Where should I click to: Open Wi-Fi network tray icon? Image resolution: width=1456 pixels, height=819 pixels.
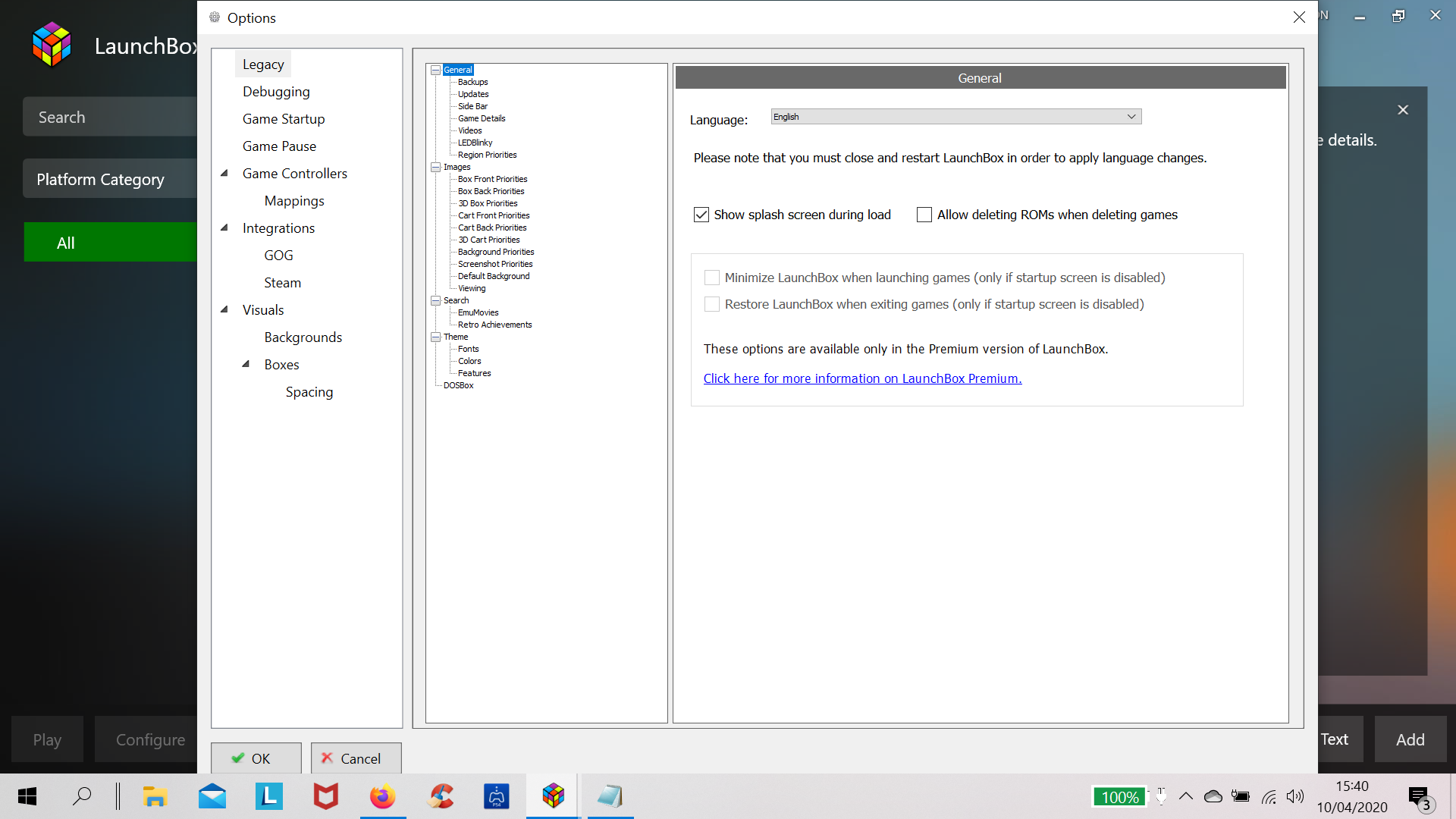coord(1269,796)
